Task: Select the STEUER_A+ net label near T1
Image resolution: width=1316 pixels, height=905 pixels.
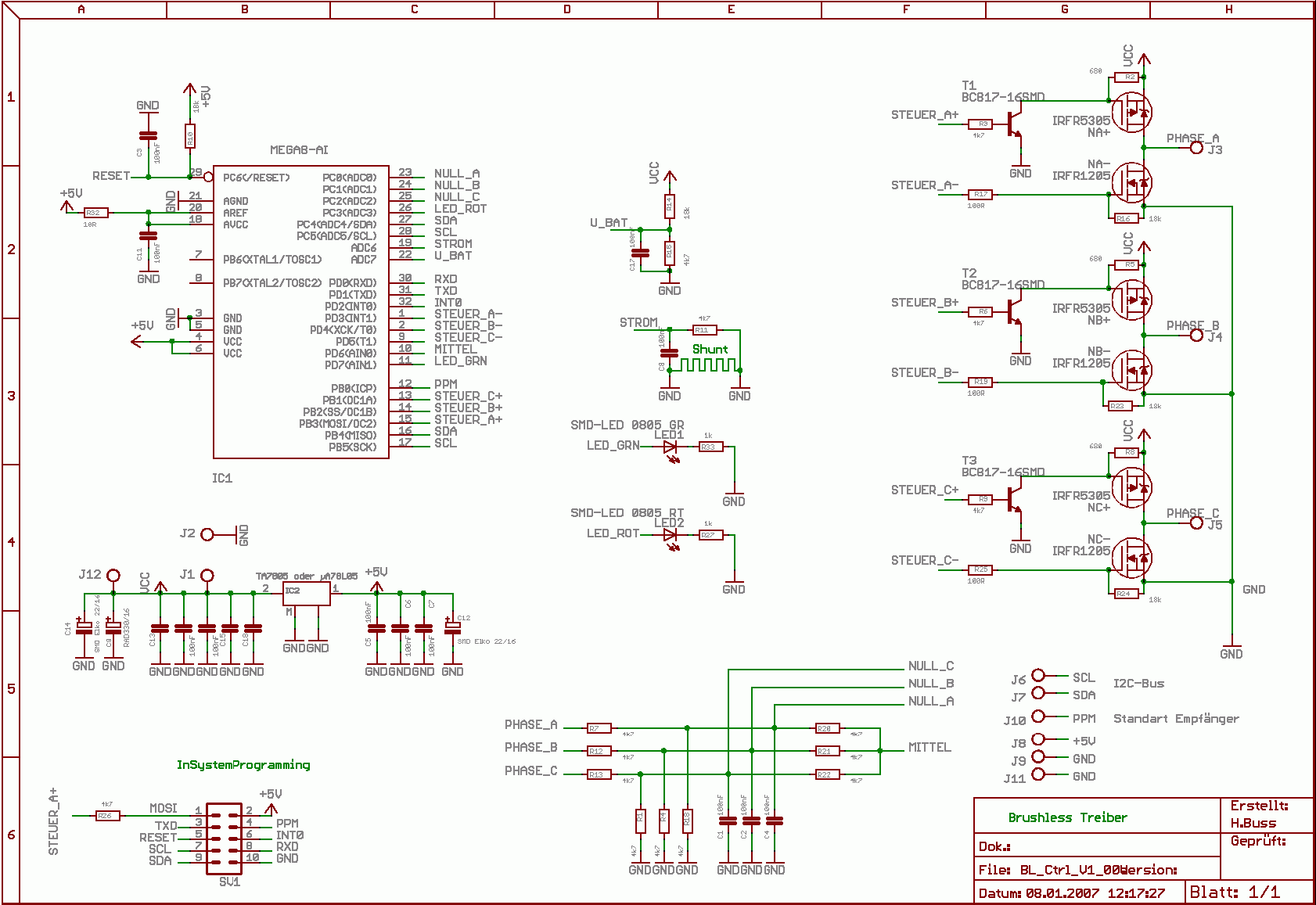Action: 925,115
